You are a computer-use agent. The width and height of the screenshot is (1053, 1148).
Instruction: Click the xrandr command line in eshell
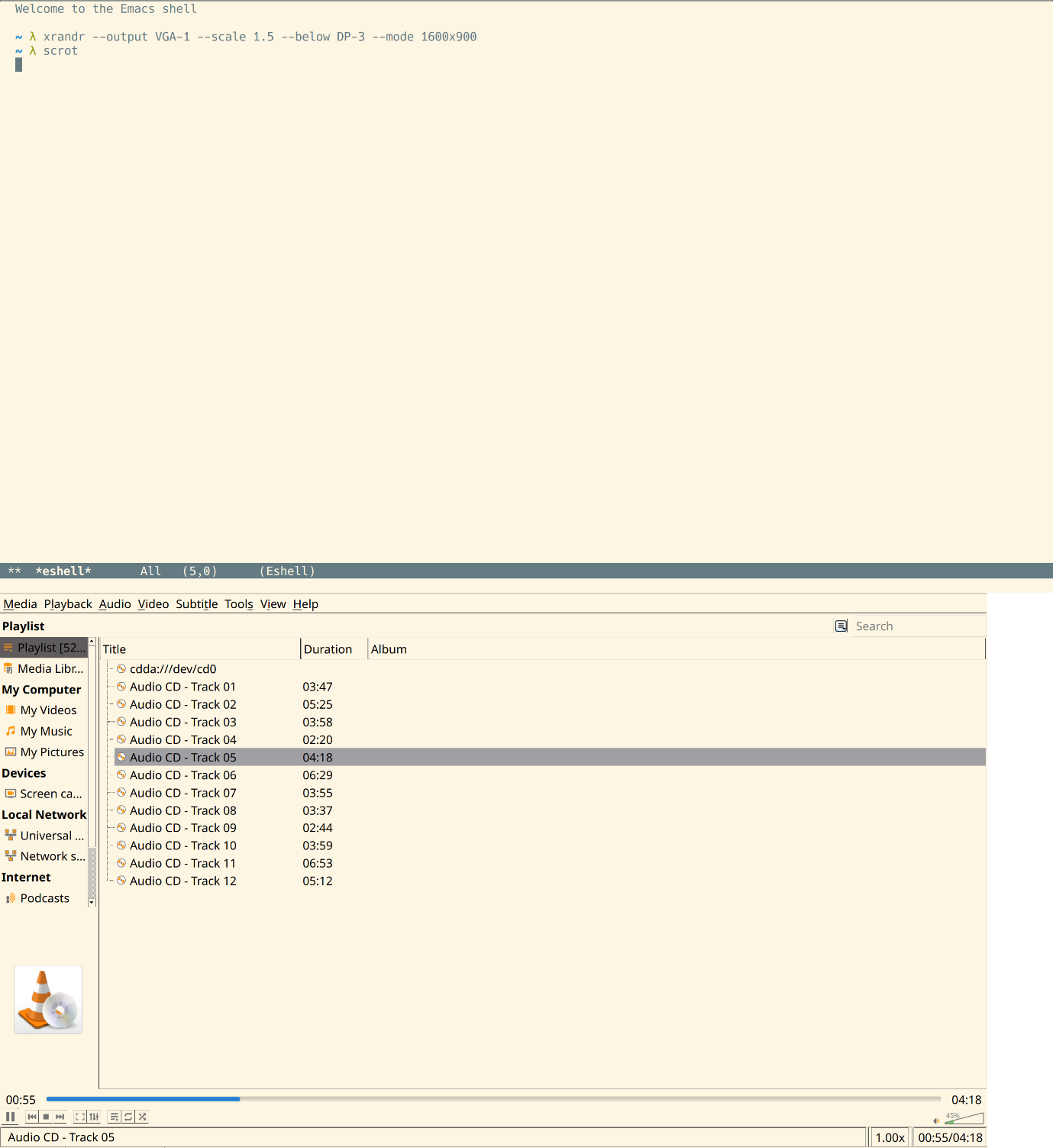[x=260, y=37]
